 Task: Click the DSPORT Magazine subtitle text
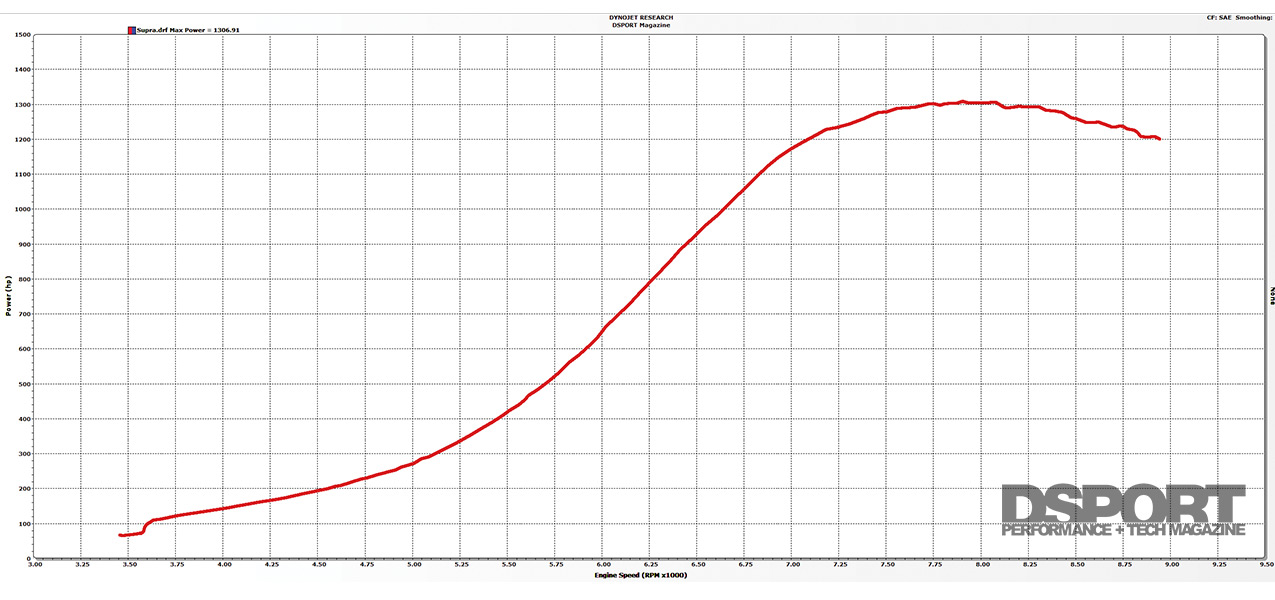pyautogui.click(x=640, y=25)
